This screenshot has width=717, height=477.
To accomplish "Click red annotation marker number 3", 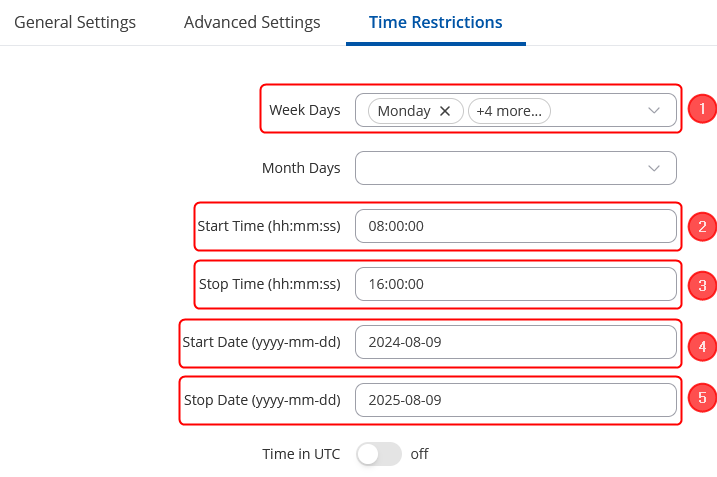I will [x=702, y=285].
